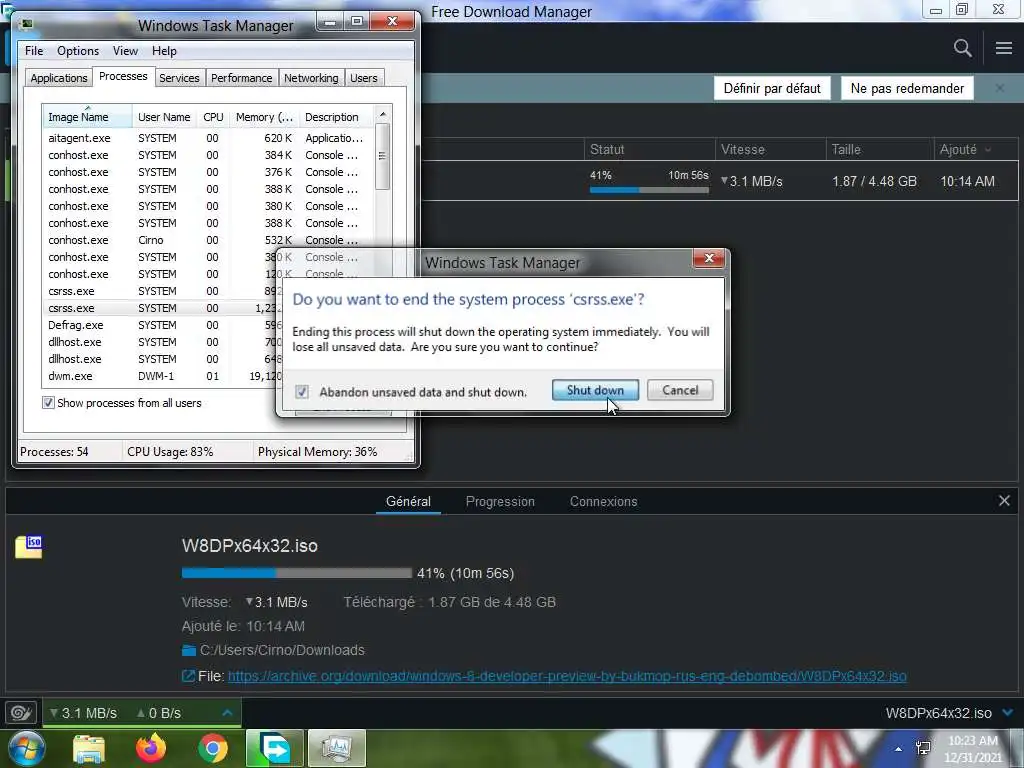The image size is (1024, 768).
Task: Sort processes by Description column header
Action: tap(336, 117)
